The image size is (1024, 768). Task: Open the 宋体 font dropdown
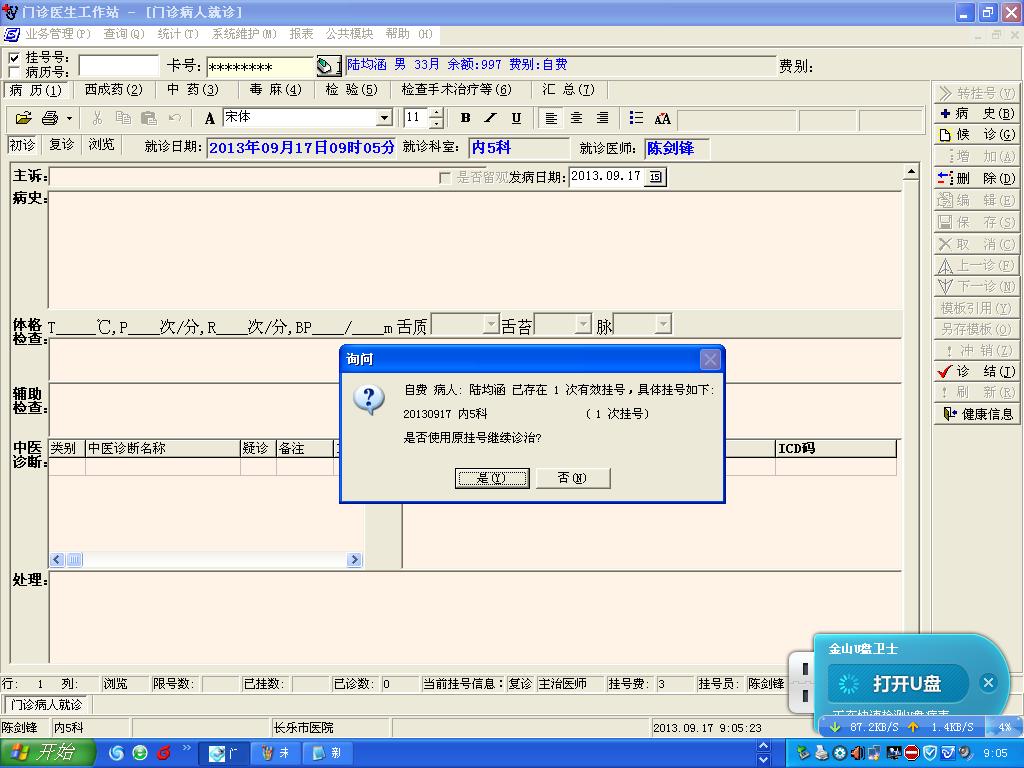[x=384, y=118]
